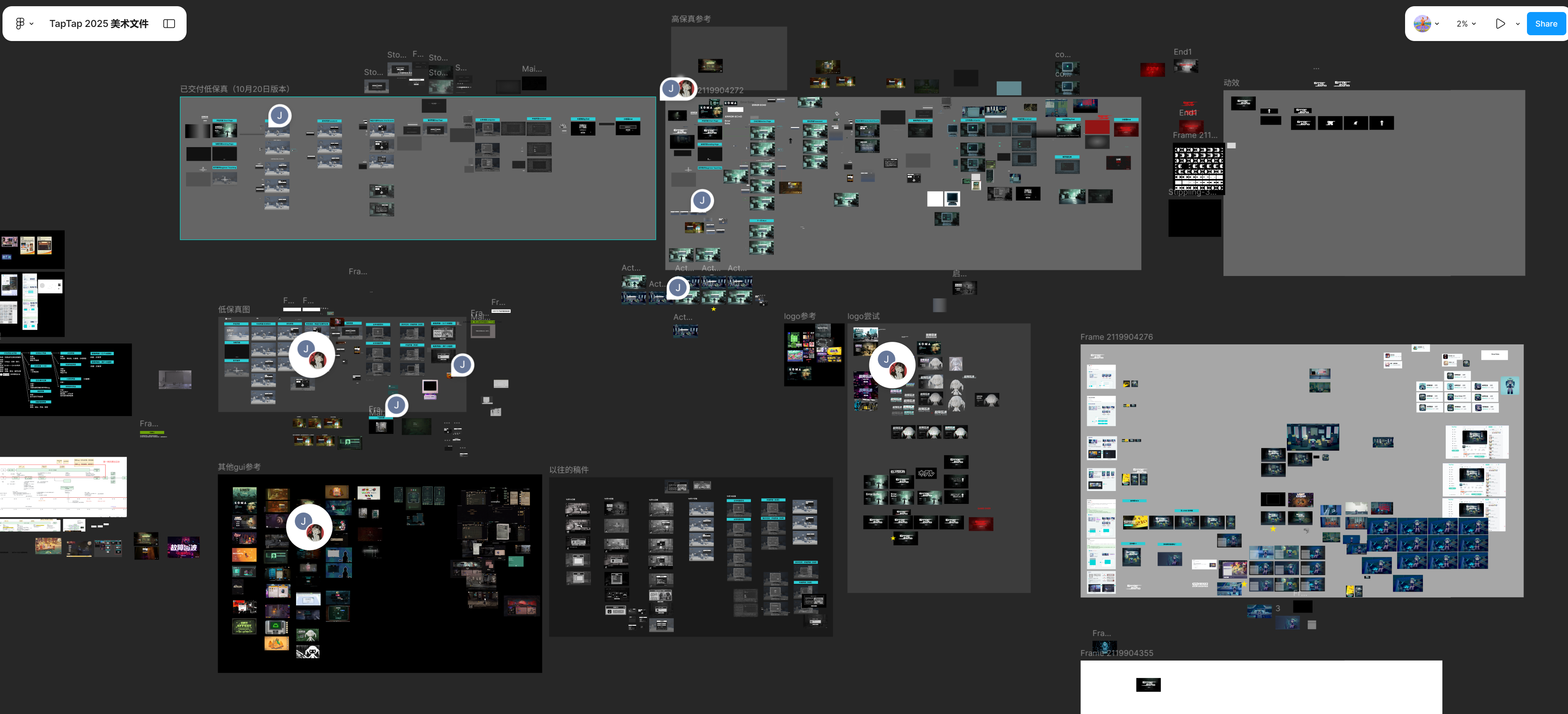This screenshot has width=1568, height=714.
Task: Select the 以往的稿件 frame title
Action: coord(568,470)
